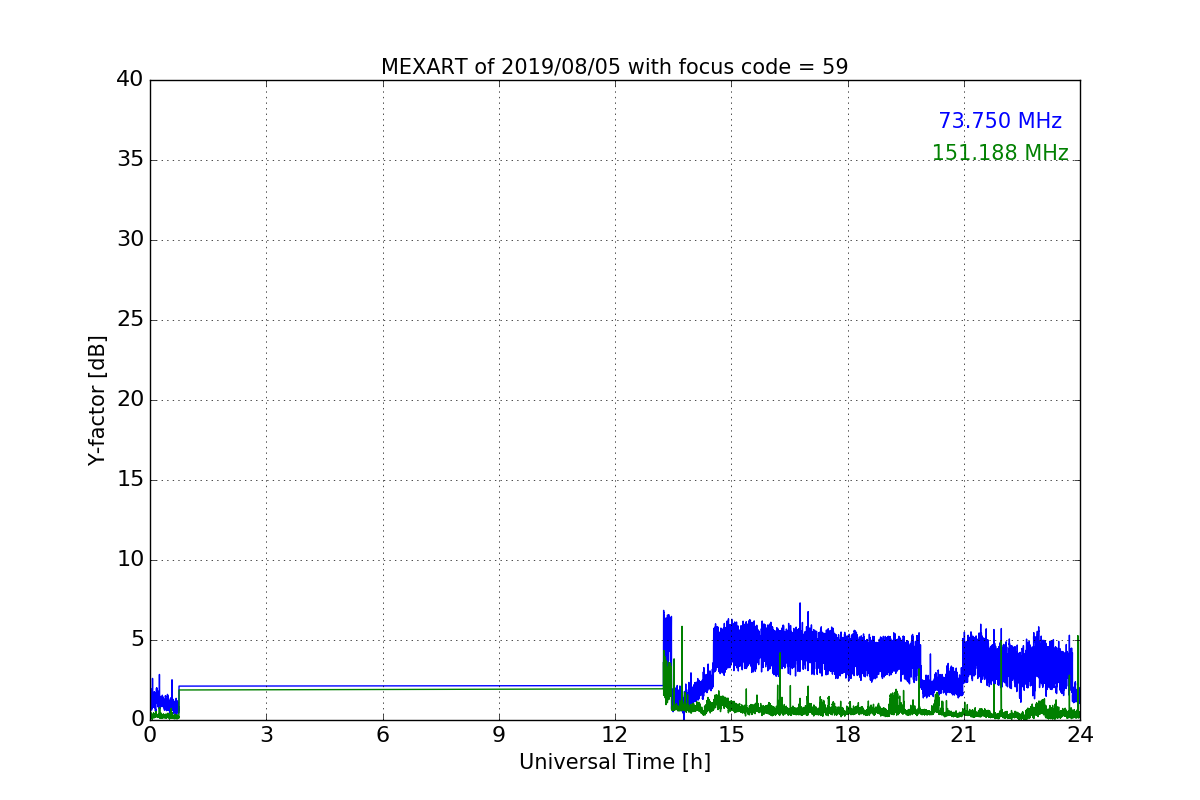The image size is (1200, 800).
Task: Click the y-axis tick label '25'
Action: (x=130, y=320)
